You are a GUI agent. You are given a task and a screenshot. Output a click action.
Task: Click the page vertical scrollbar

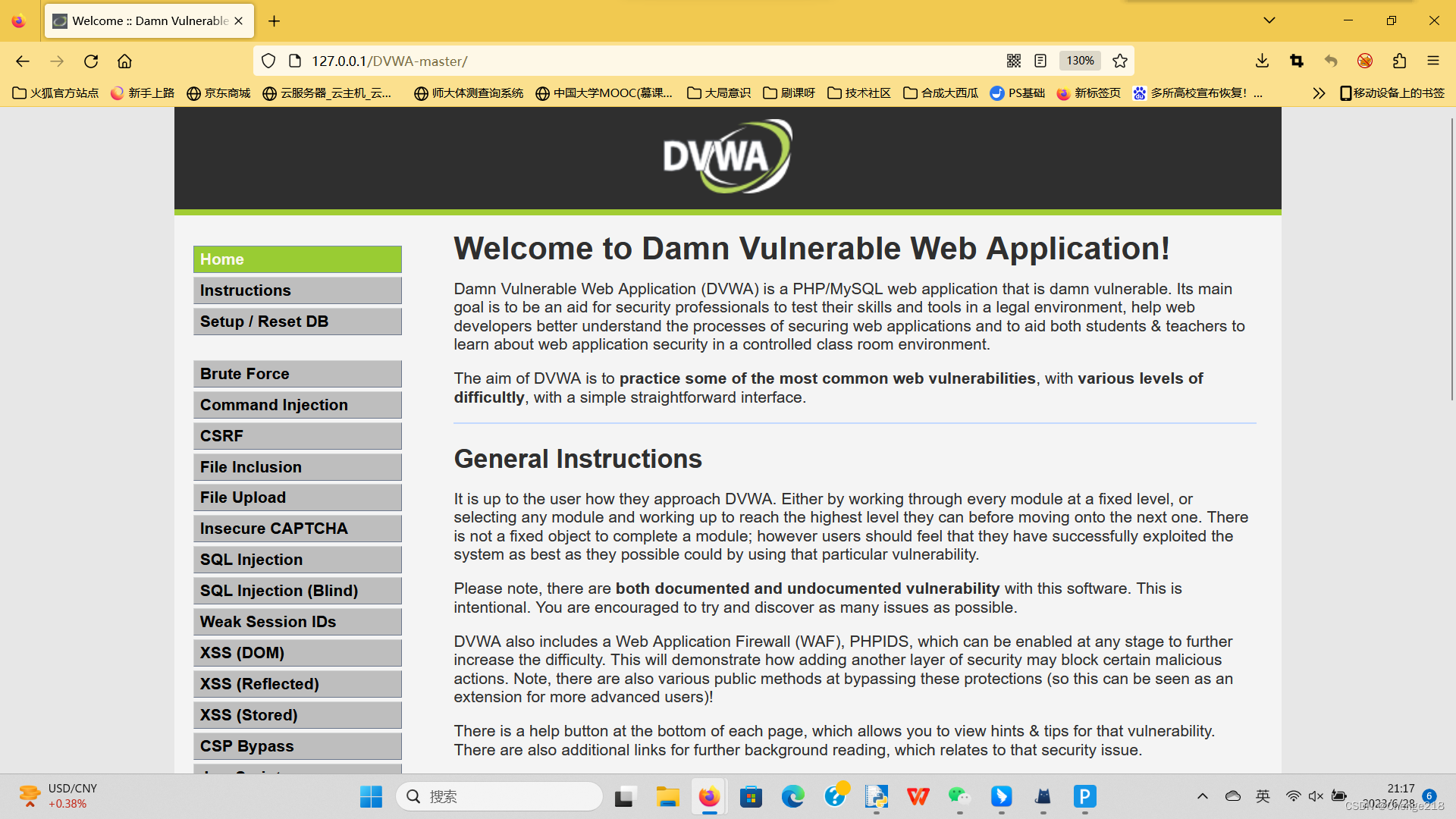1451,258
